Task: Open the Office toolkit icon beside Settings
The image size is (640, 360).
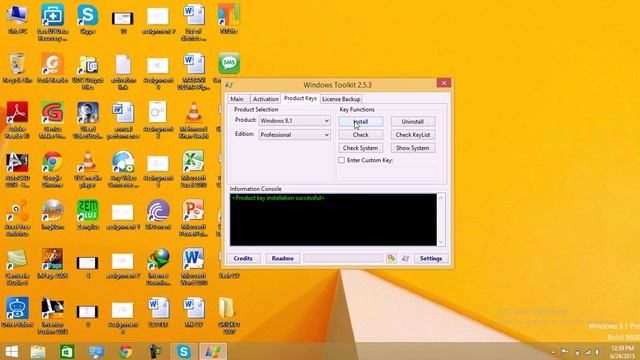Action: click(391, 258)
